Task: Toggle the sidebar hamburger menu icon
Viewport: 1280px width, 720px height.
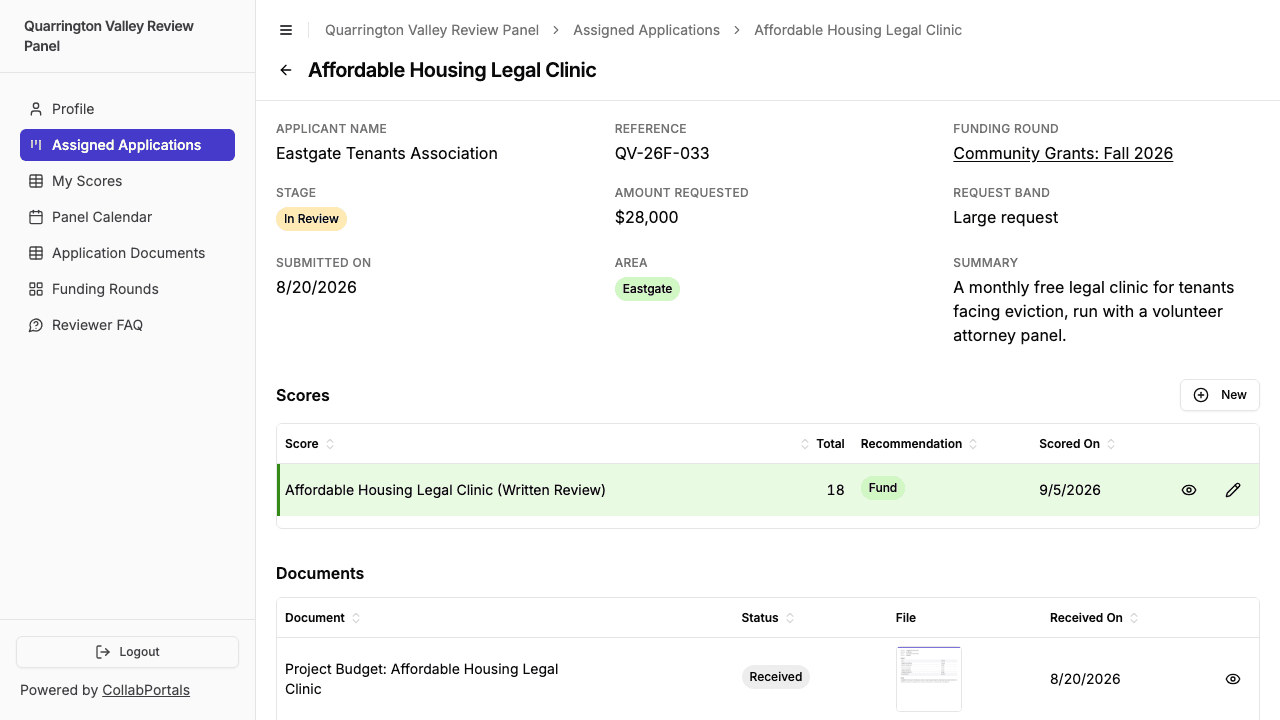Action: 286,30
